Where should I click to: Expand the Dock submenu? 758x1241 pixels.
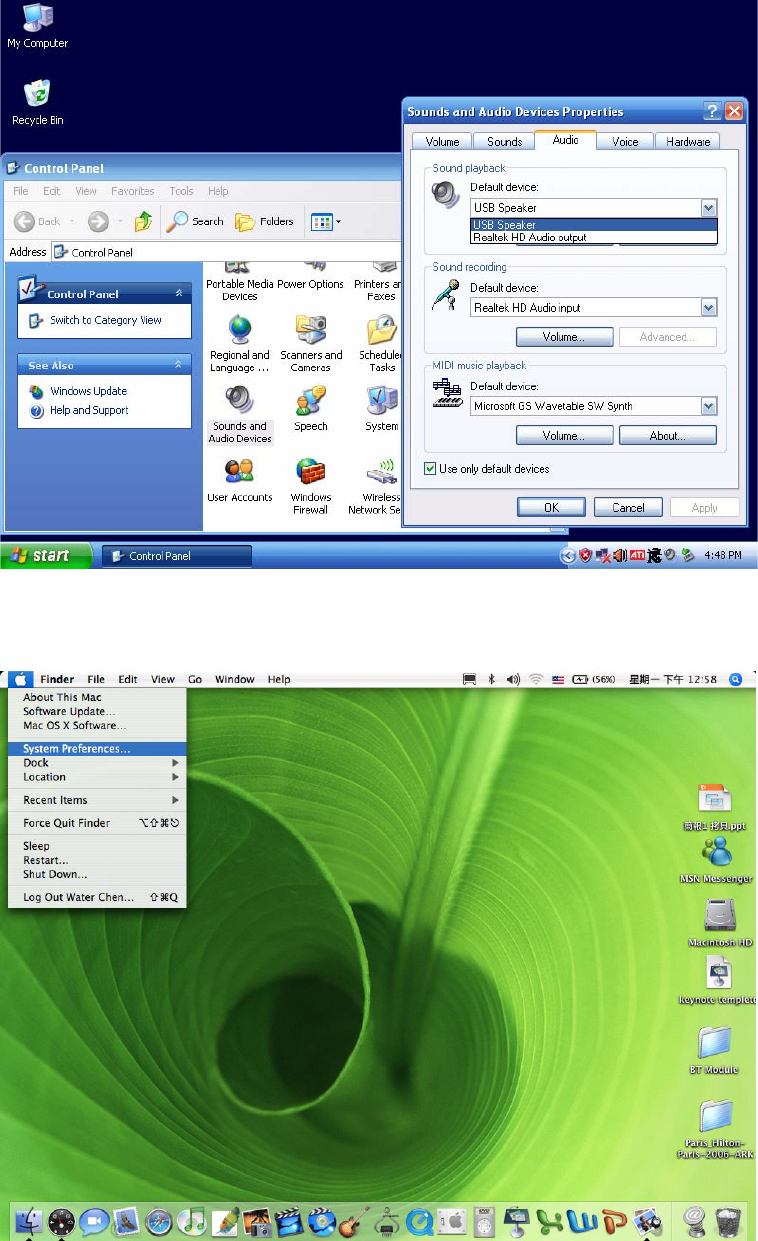click(95, 763)
